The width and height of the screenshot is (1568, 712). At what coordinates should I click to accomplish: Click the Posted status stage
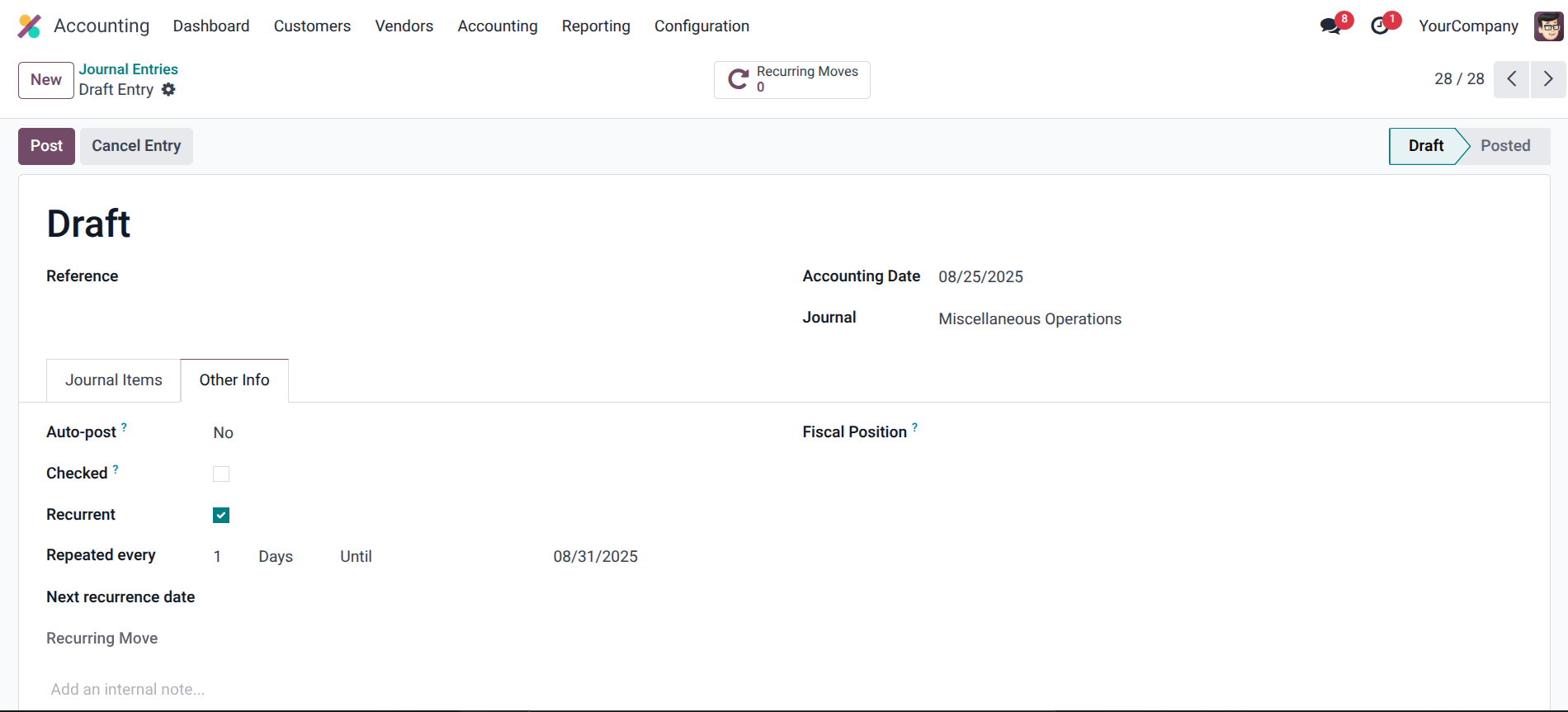(x=1504, y=146)
